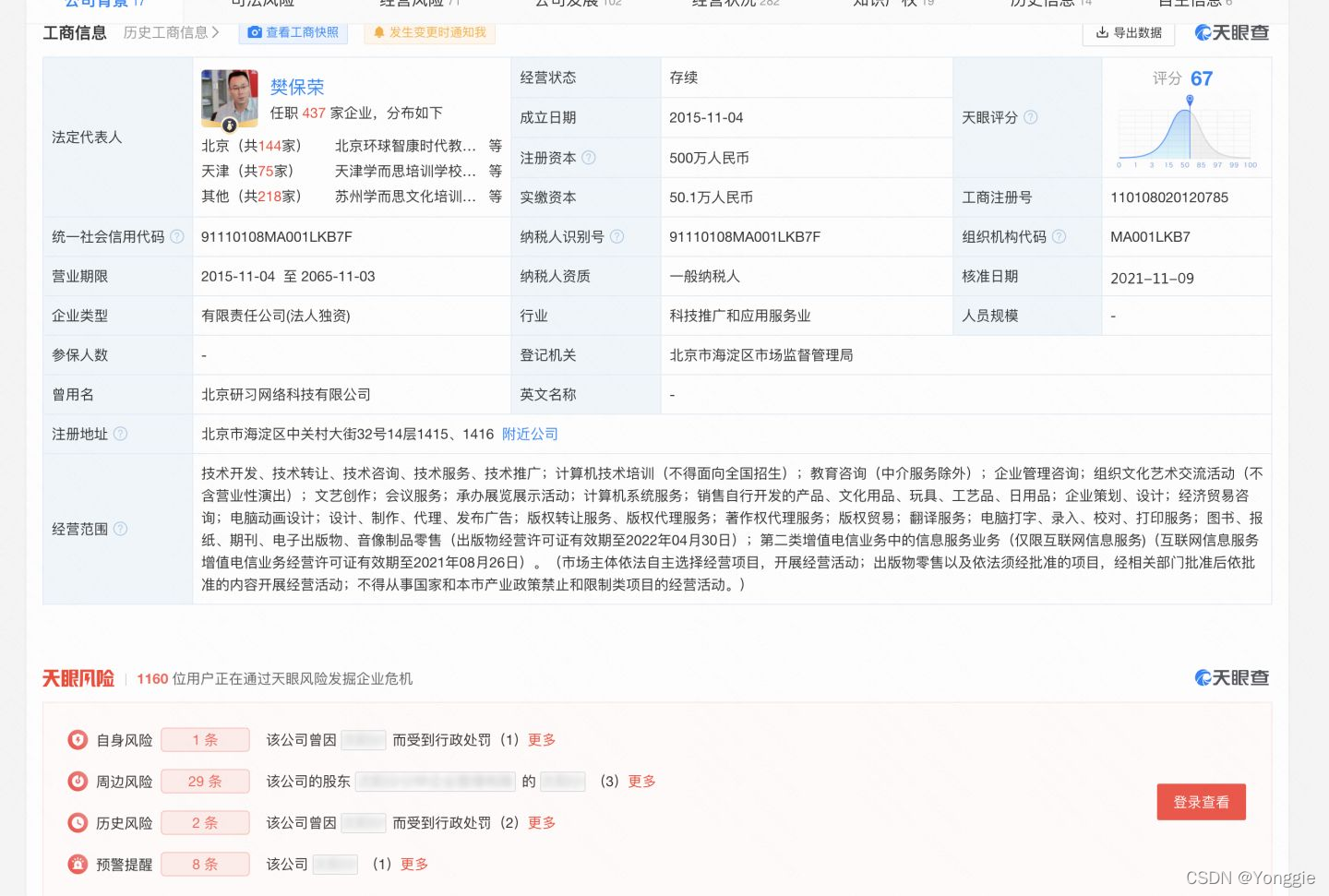Viewport: 1329px width, 896px height.
Task: Click the 437 companies count link
Action: pyautogui.click(x=314, y=113)
